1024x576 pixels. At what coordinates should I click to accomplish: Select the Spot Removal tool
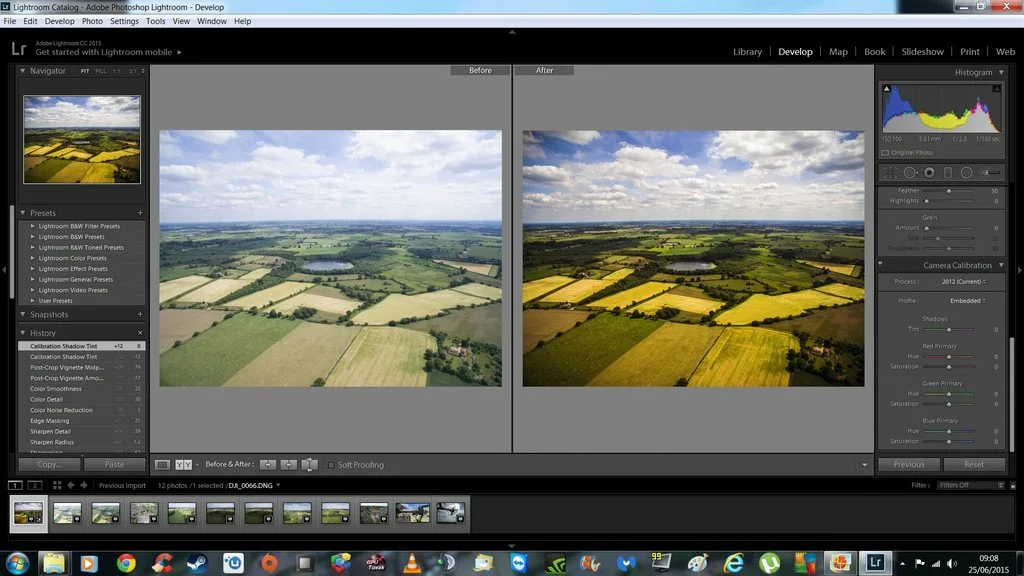(910, 172)
